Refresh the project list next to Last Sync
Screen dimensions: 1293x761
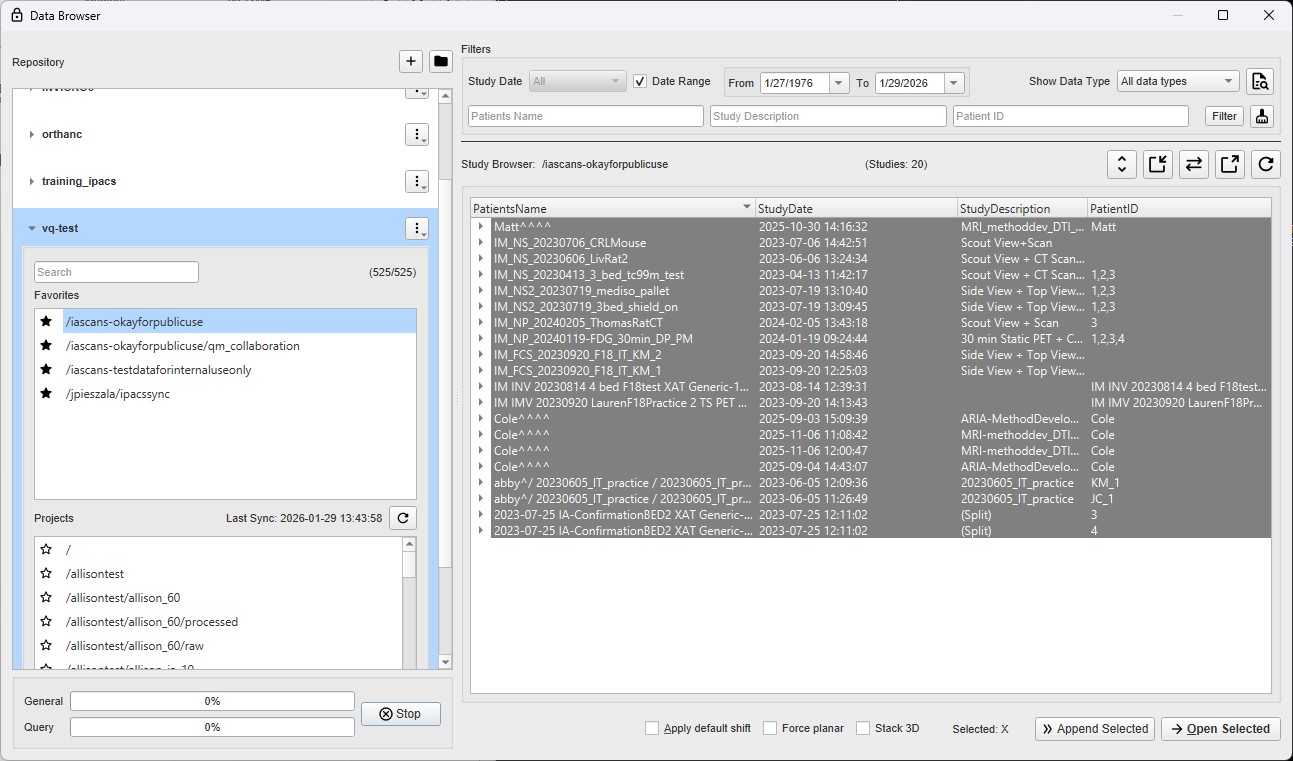pos(402,518)
